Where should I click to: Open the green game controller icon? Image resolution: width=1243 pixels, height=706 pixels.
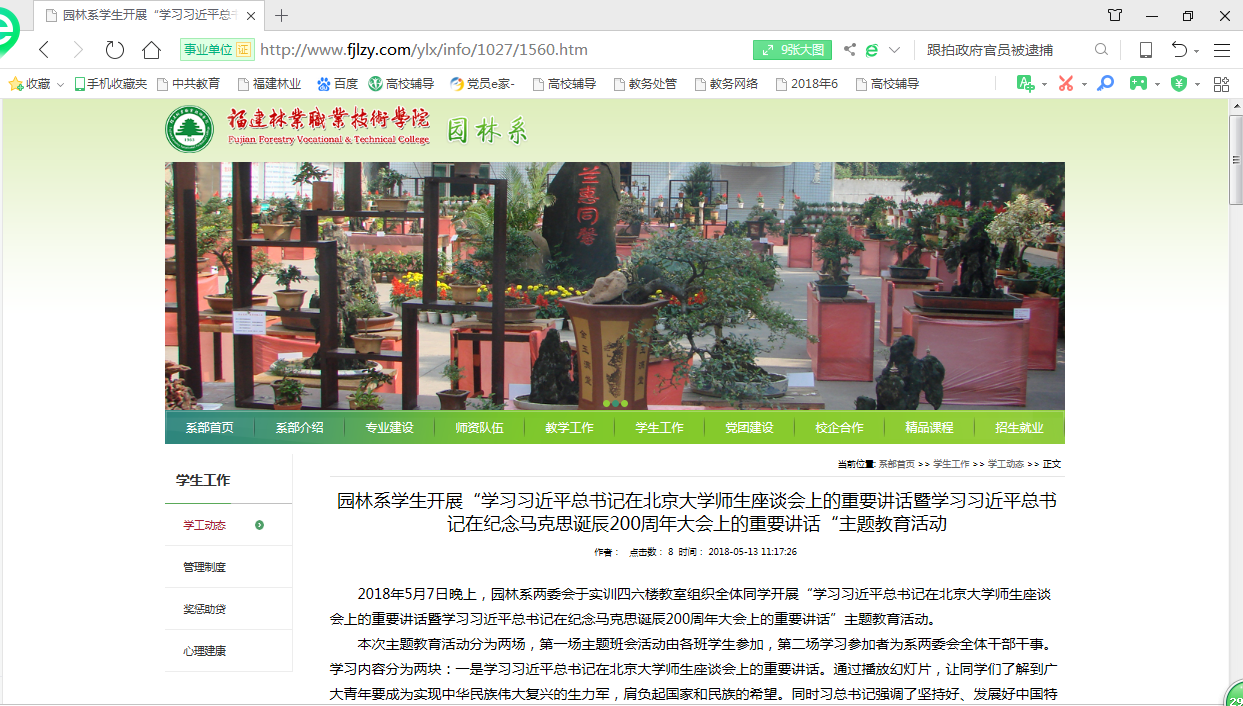point(1138,84)
